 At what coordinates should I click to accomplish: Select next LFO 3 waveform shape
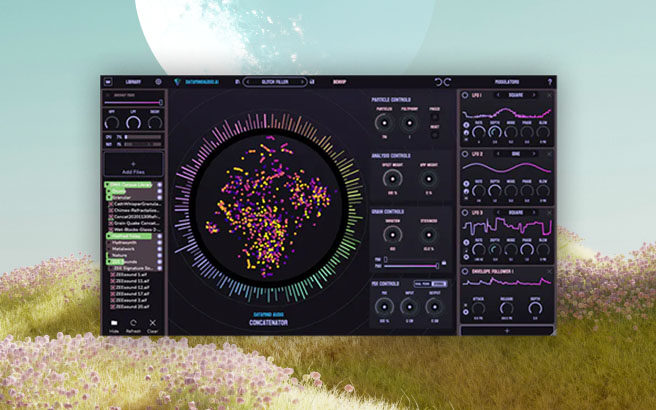(534, 213)
